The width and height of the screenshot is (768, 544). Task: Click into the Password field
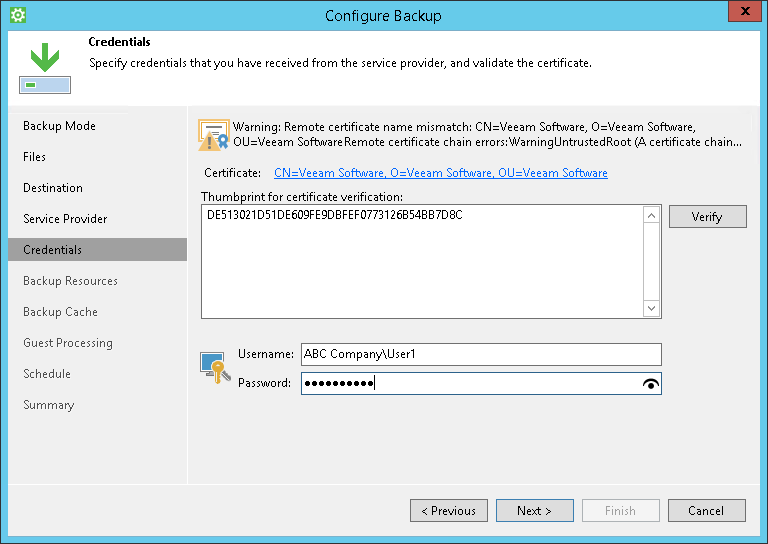click(x=470, y=383)
